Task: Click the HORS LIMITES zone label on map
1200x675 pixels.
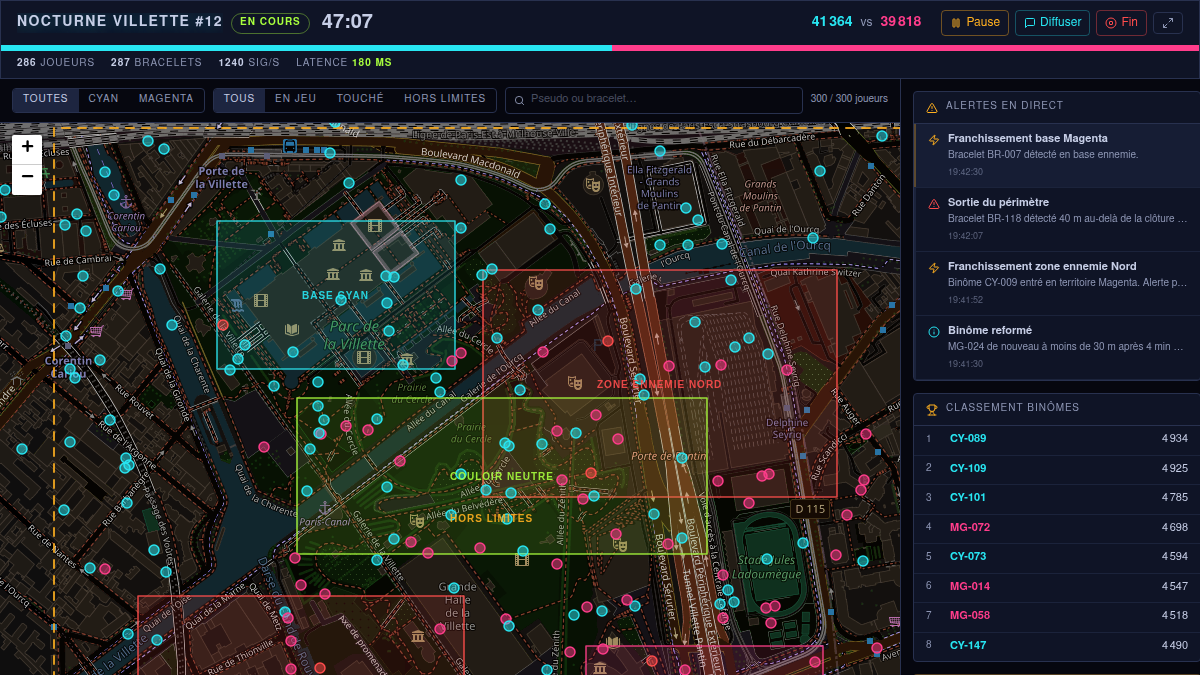Action: tap(491, 519)
